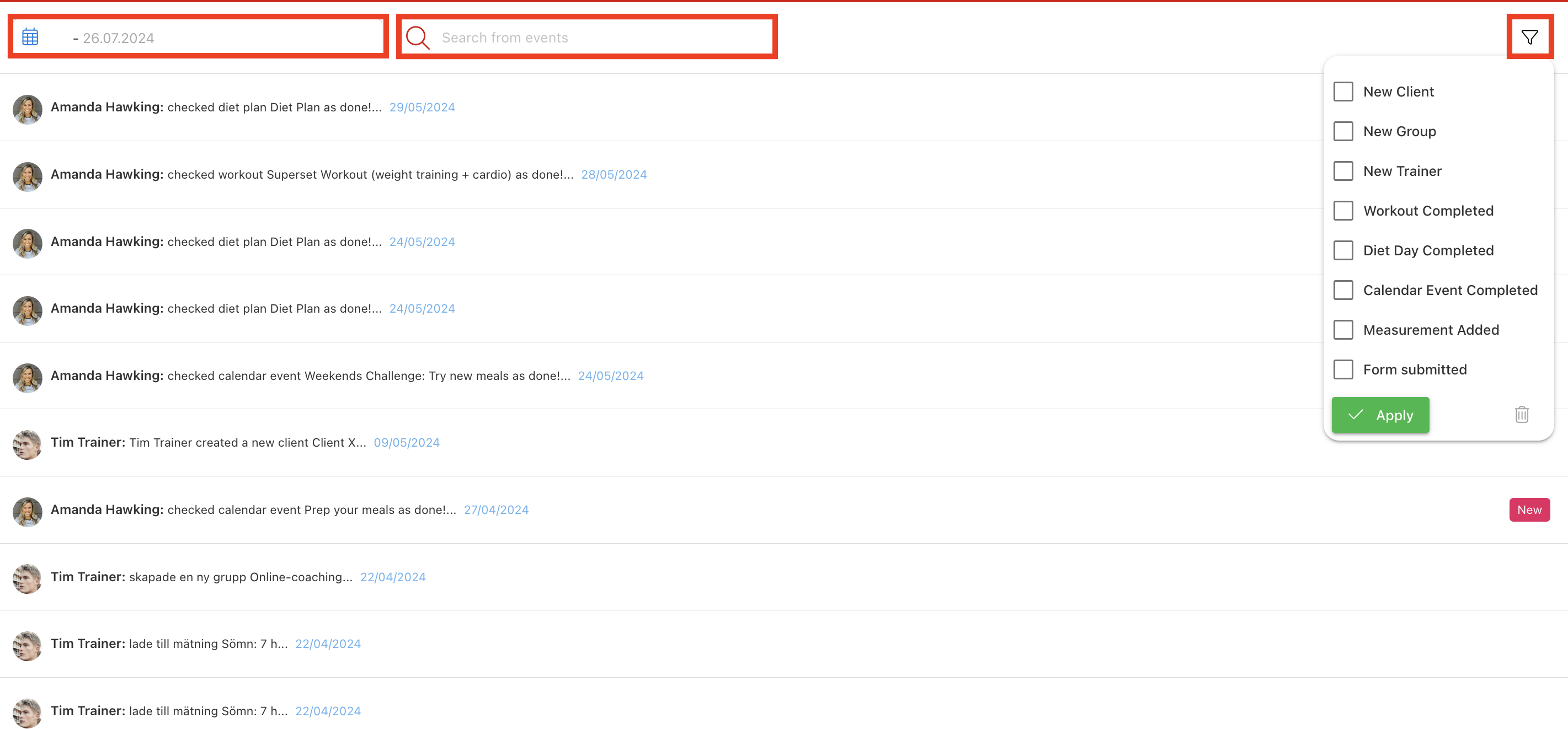Click 'Diet Day Completed' filter label
Screen dimensions: 1568x729
(1428, 250)
